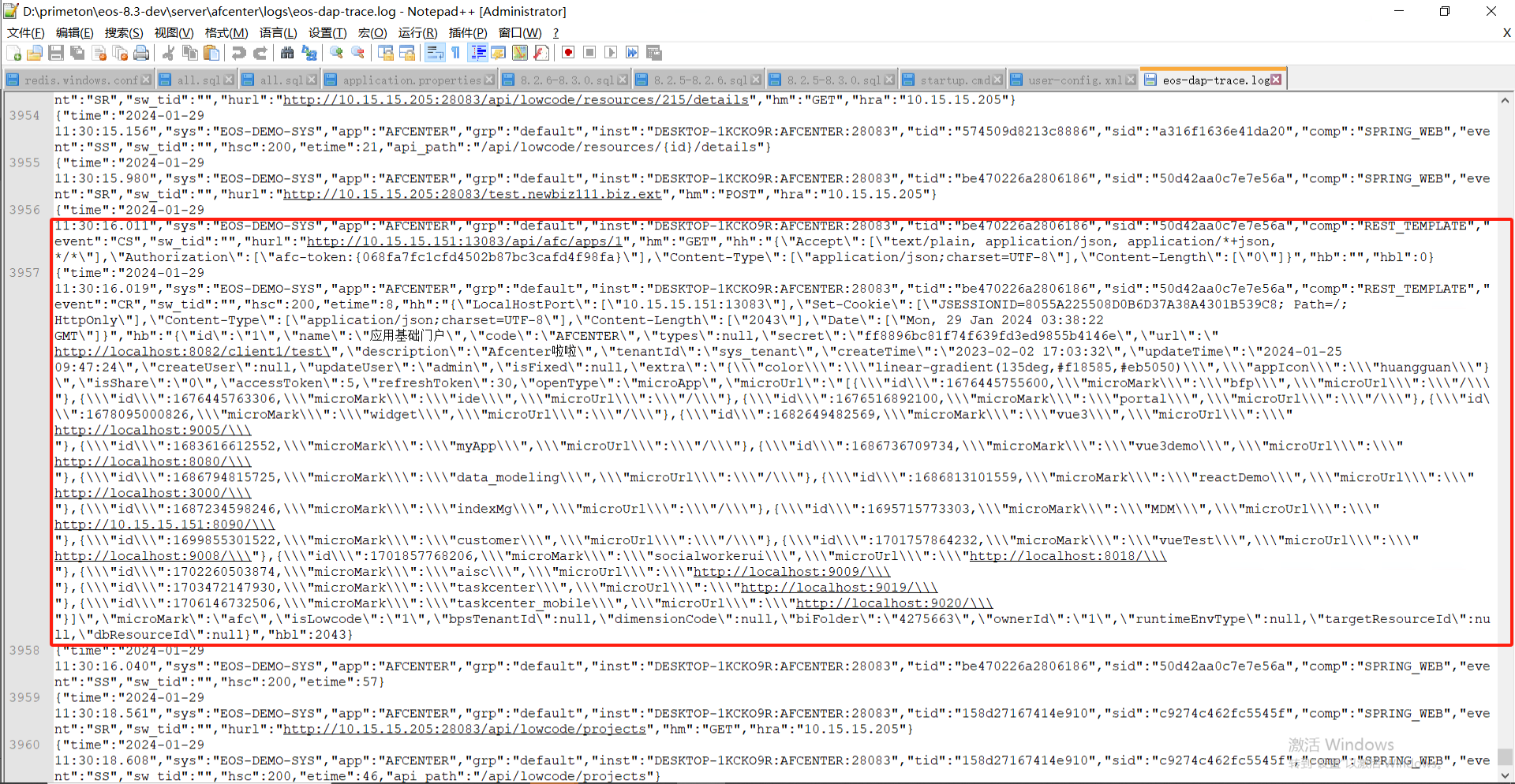Open the 设置(T) menu
The width and height of the screenshot is (1515, 784).
pyautogui.click(x=327, y=32)
